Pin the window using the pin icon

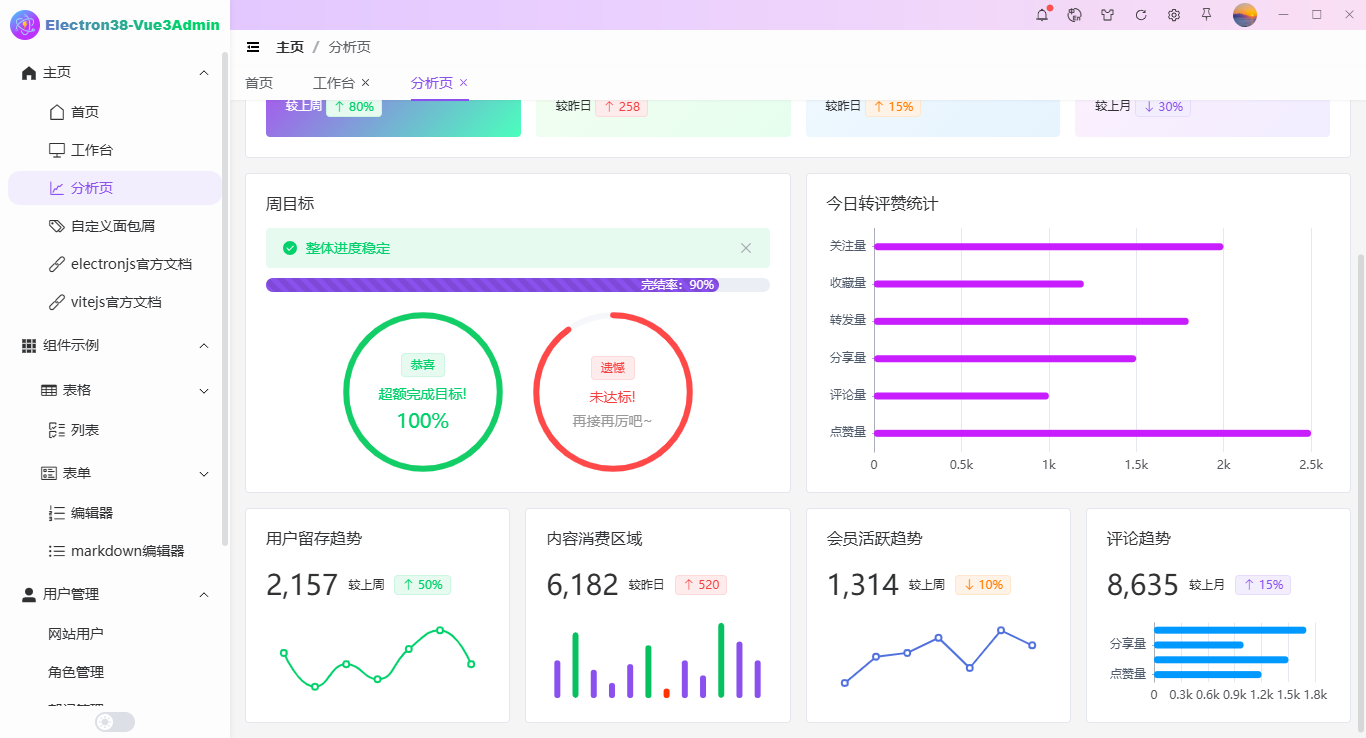tap(1206, 15)
